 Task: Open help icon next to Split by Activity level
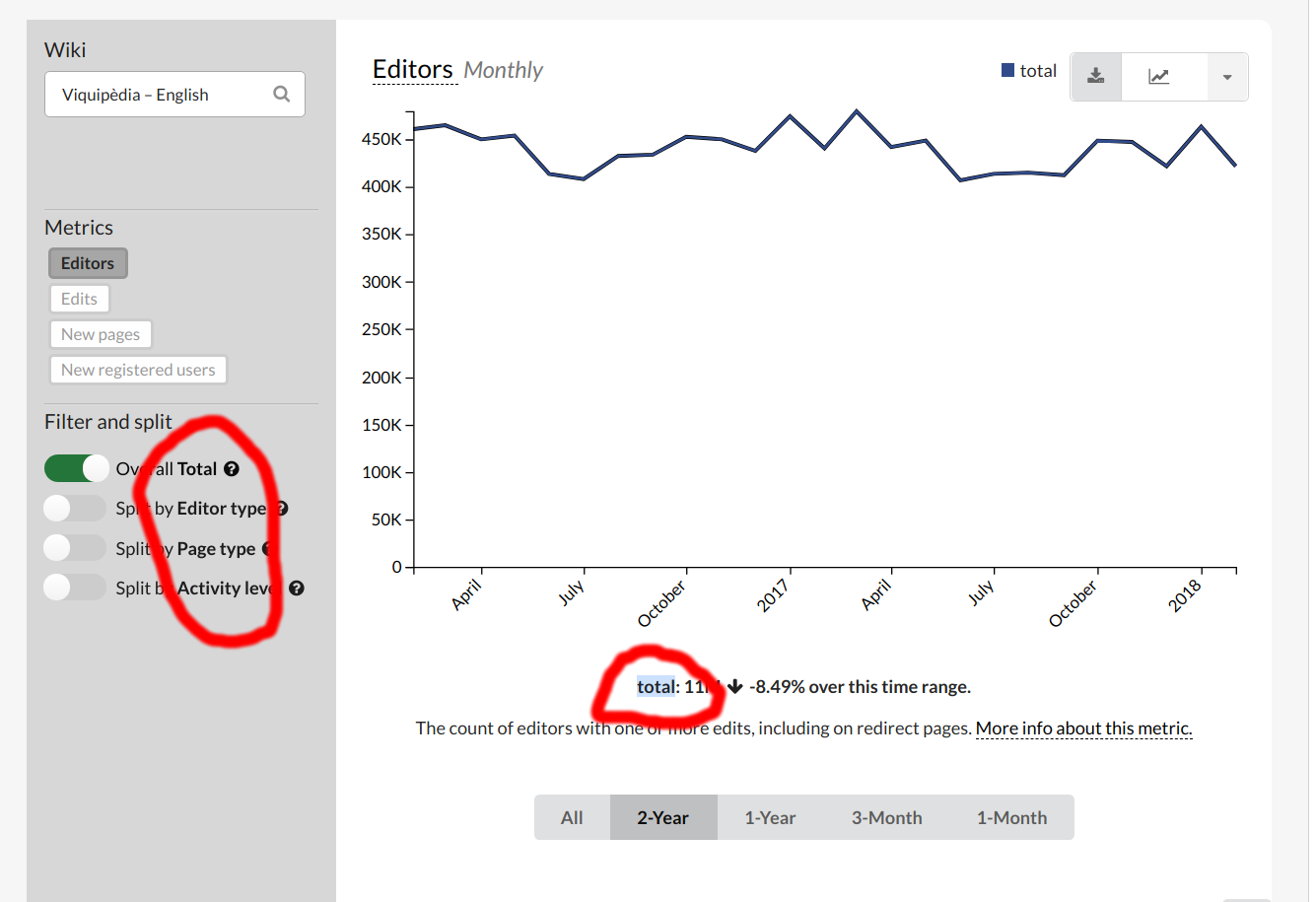pos(297,589)
